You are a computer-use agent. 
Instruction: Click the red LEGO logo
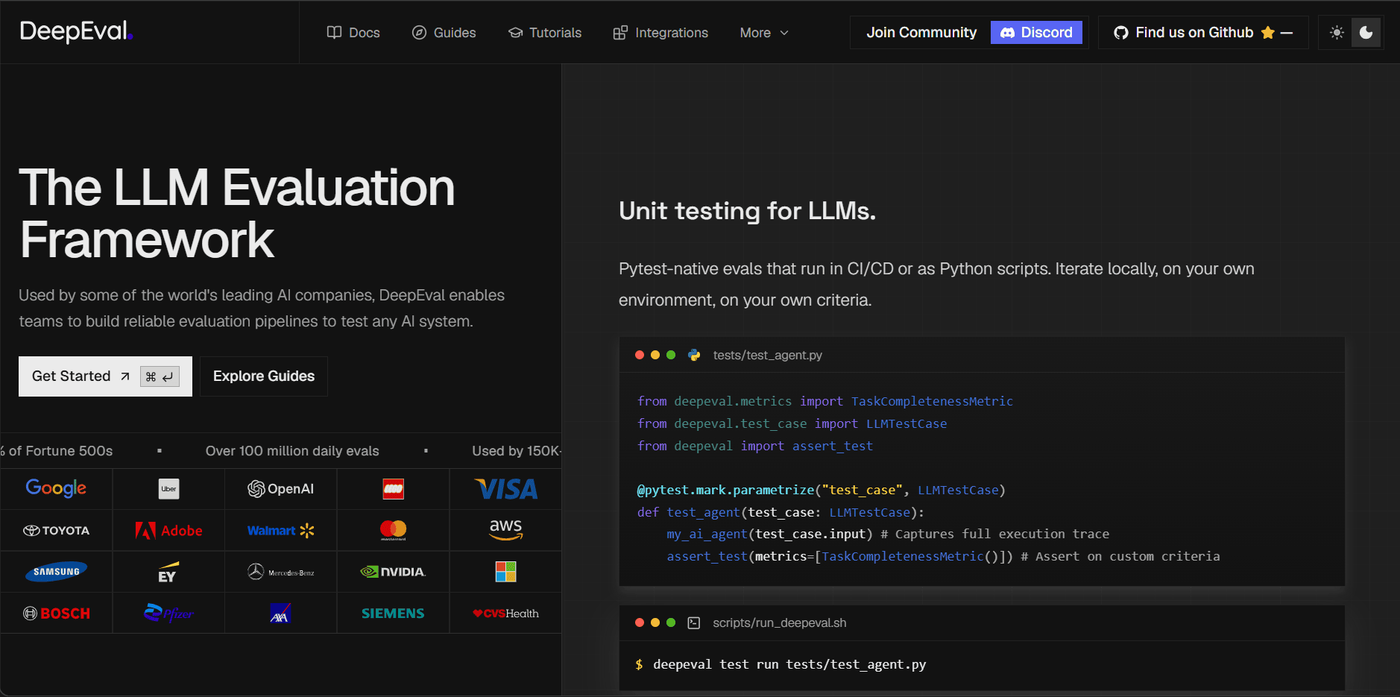[393, 489]
